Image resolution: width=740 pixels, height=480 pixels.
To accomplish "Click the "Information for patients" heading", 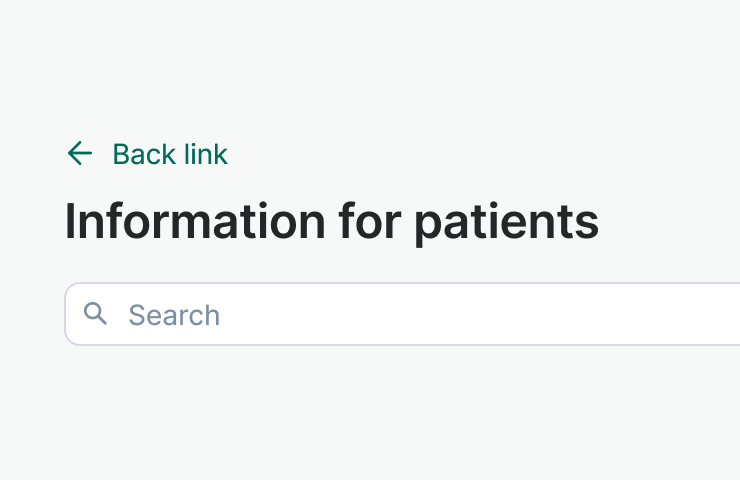I will 331,222.
